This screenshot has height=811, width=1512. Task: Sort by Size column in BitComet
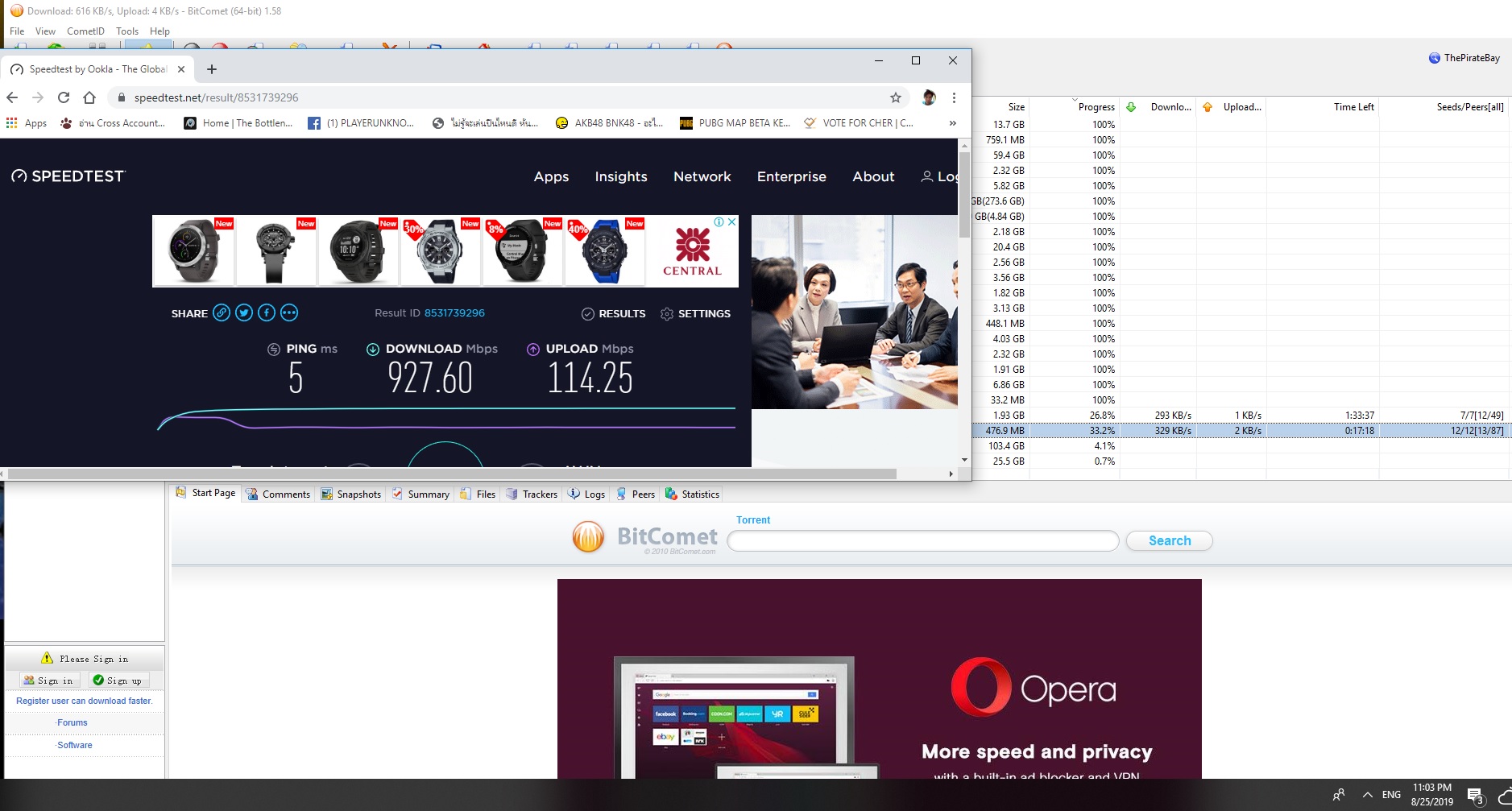point(1001,107)
